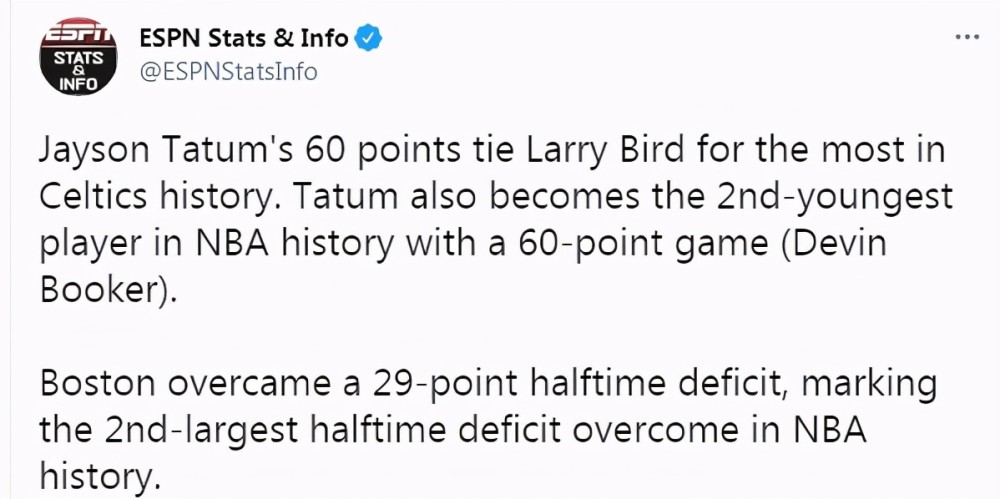This screenshot has width=1000, height=499.
Task: Select the word "Celtics" in the tweet text
Action: coord(93,197)
